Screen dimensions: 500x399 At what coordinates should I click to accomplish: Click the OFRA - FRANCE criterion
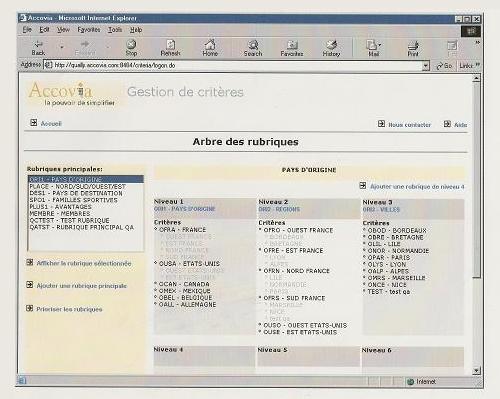coord(182,230)
